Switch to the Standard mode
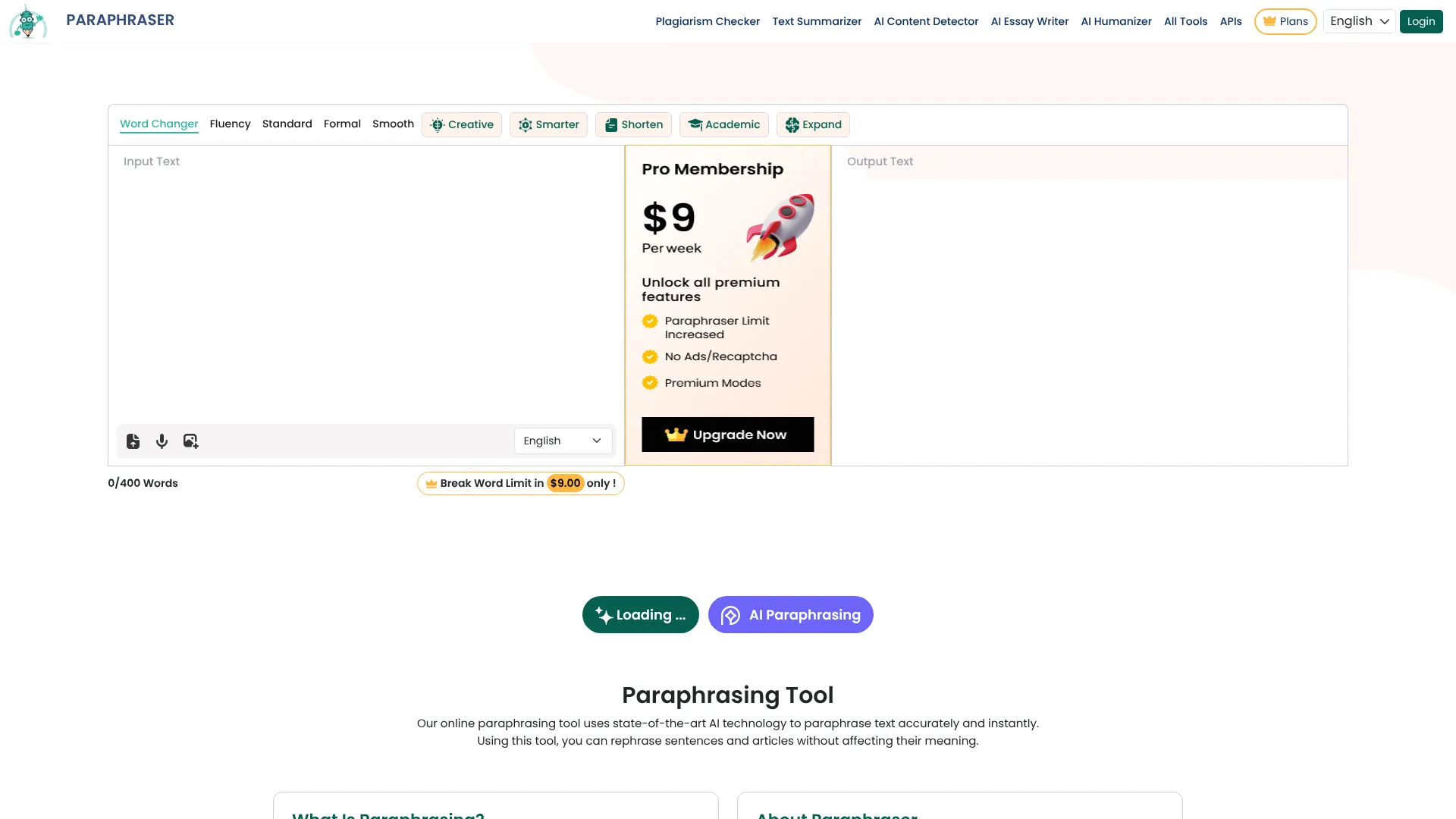Image resolution: width=1456 pixels, height=819 pixels. coord(287,124)
